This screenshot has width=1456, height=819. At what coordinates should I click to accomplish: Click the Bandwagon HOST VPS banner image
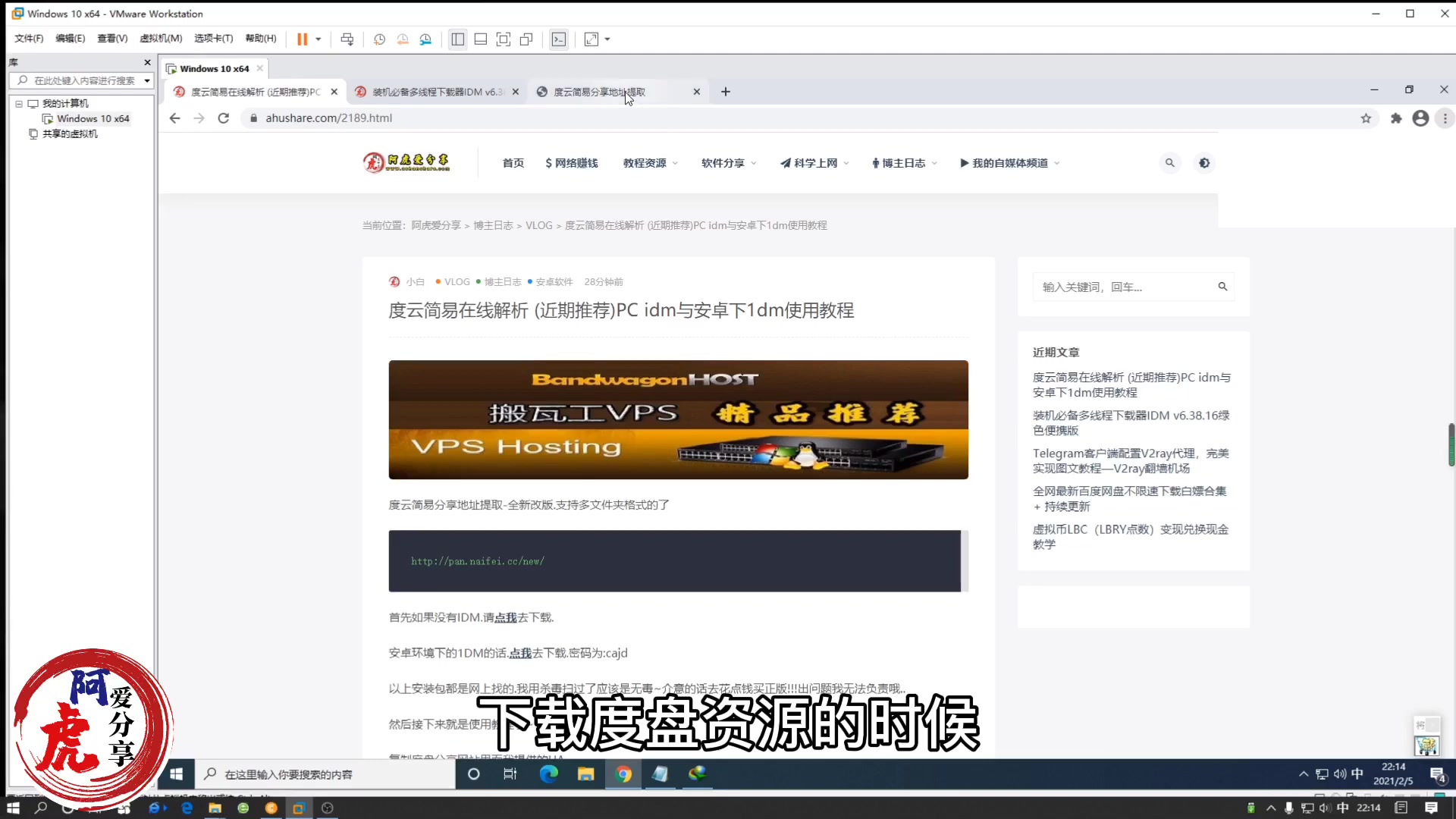pos(678,419)
